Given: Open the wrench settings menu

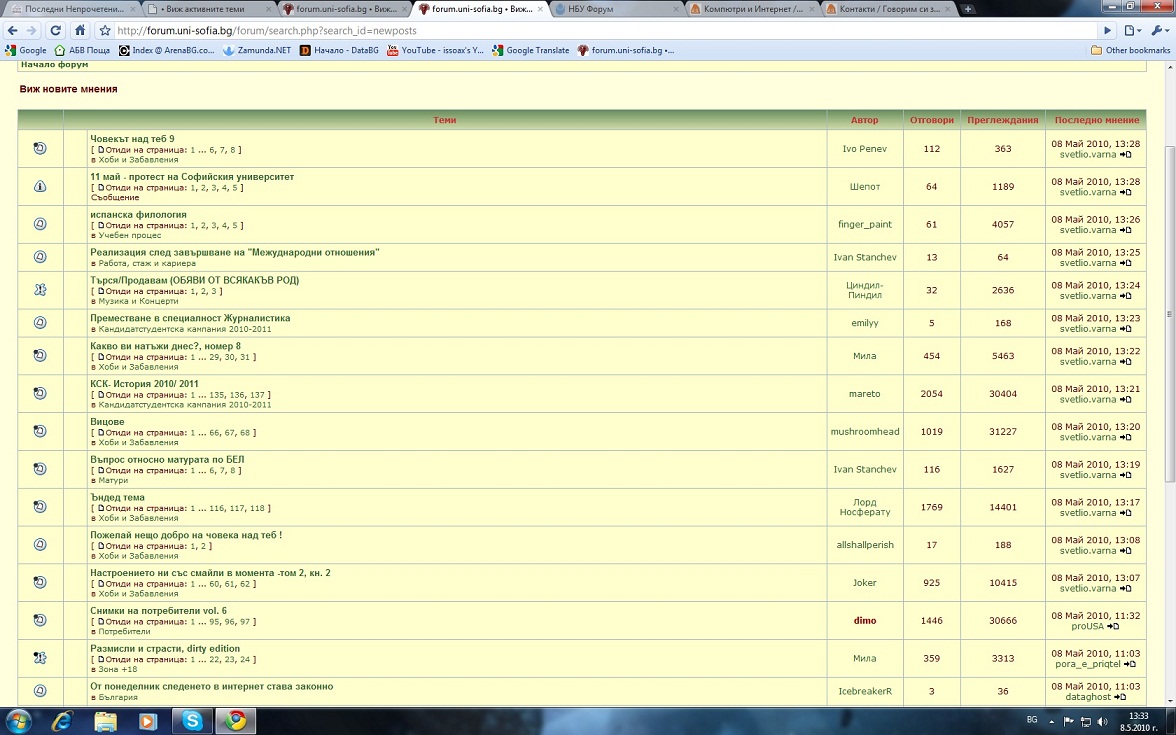Looking at the screenshot, I should (x=1158, y=30).
